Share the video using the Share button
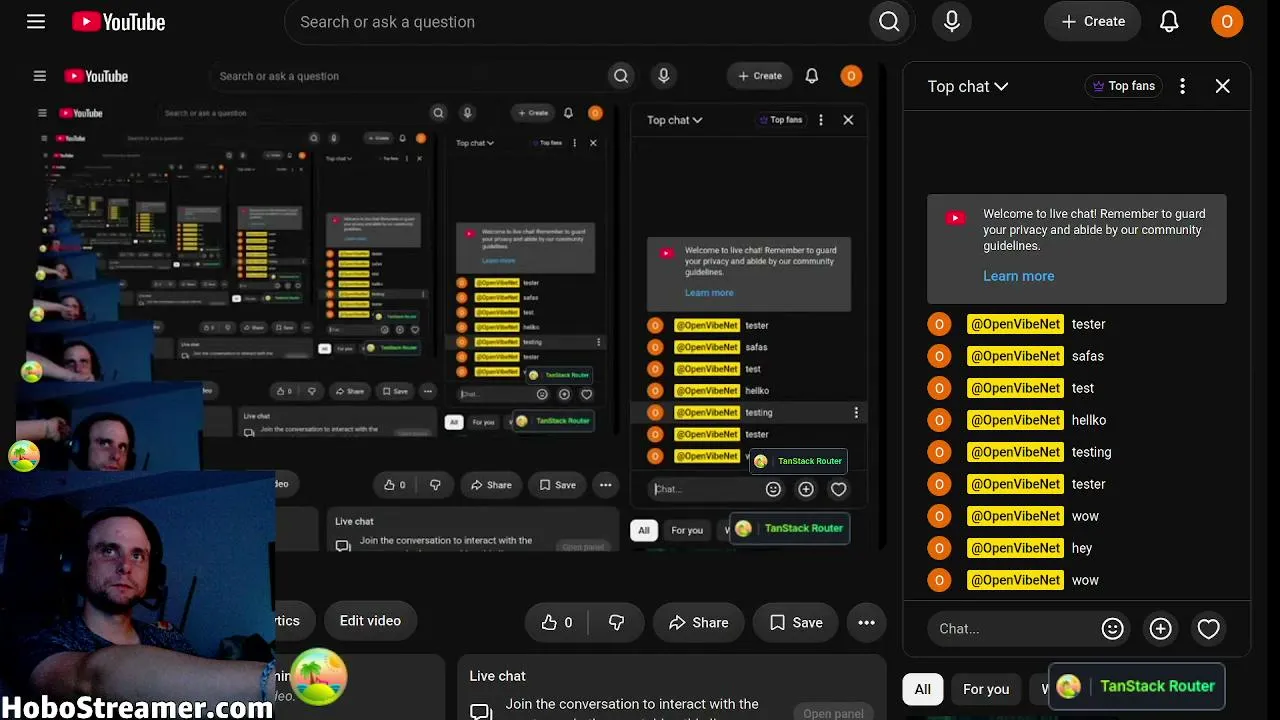Viewport: 1280px width, 720px height. [698, 622]
